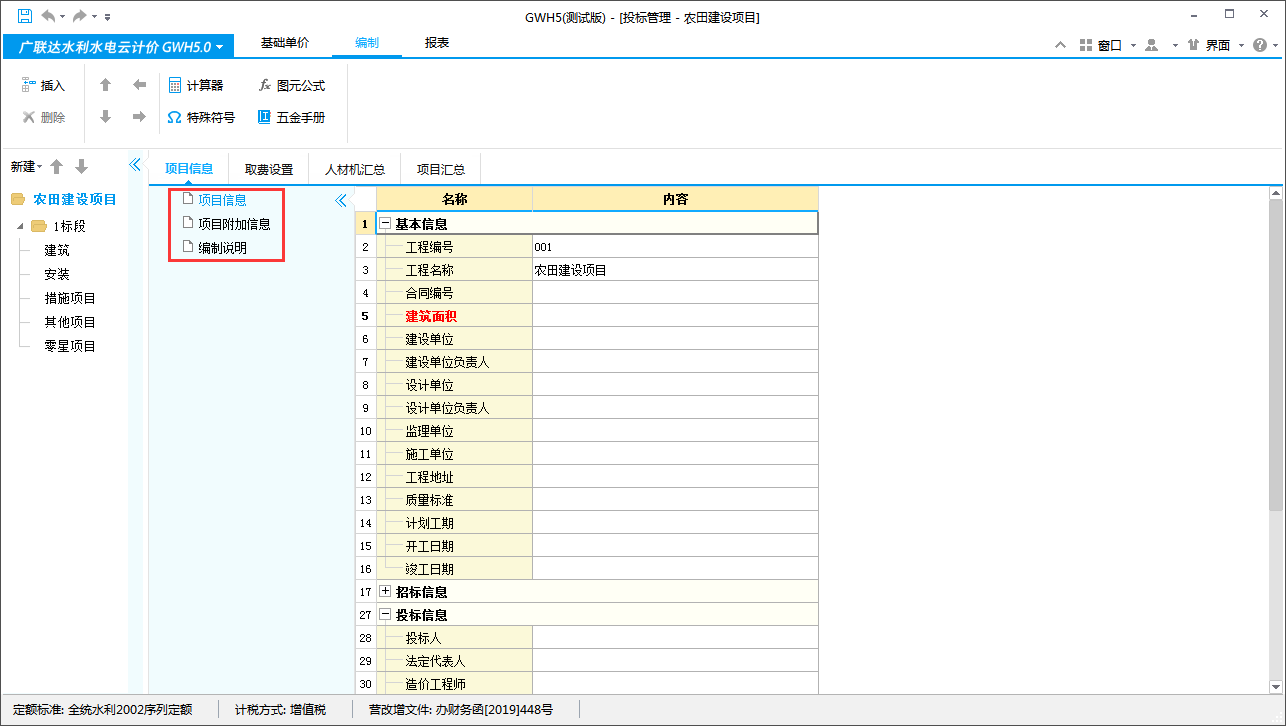Undo the last action
1286x726 pixels.
(x=48, y=16)
